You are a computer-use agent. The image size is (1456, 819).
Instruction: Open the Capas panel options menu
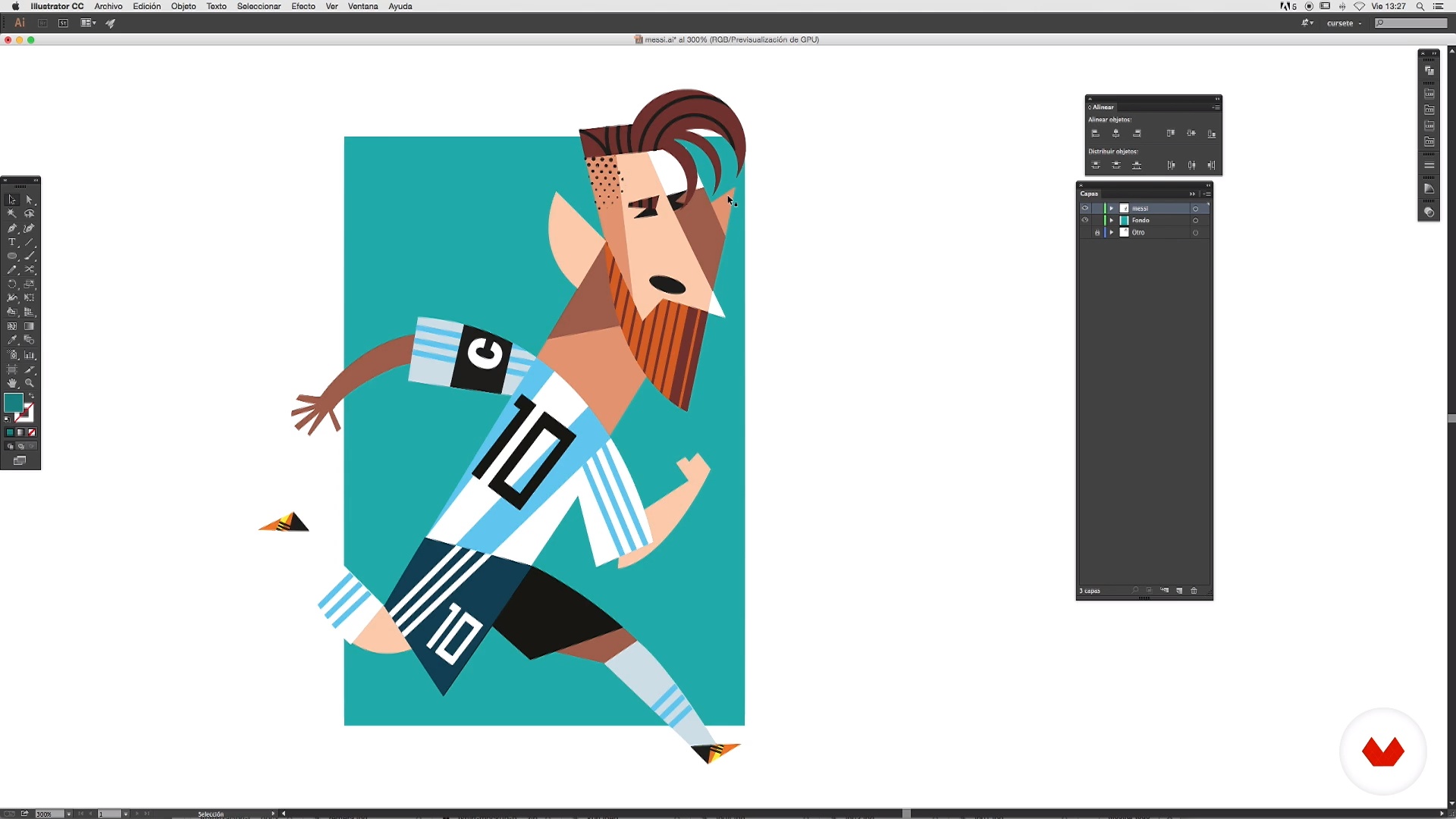click(x=1207, y=193)
